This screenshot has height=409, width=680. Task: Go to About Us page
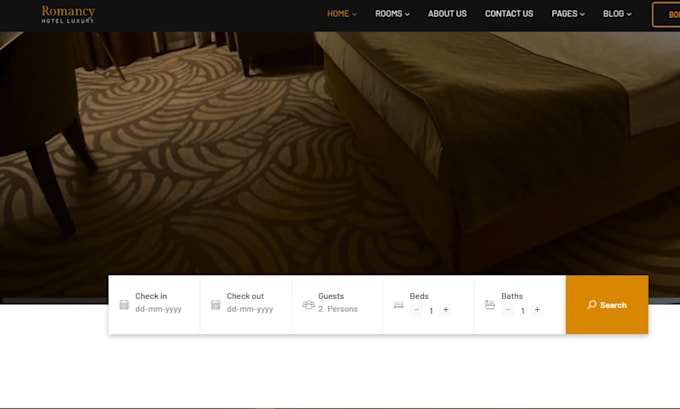click(x=447, y=14)
